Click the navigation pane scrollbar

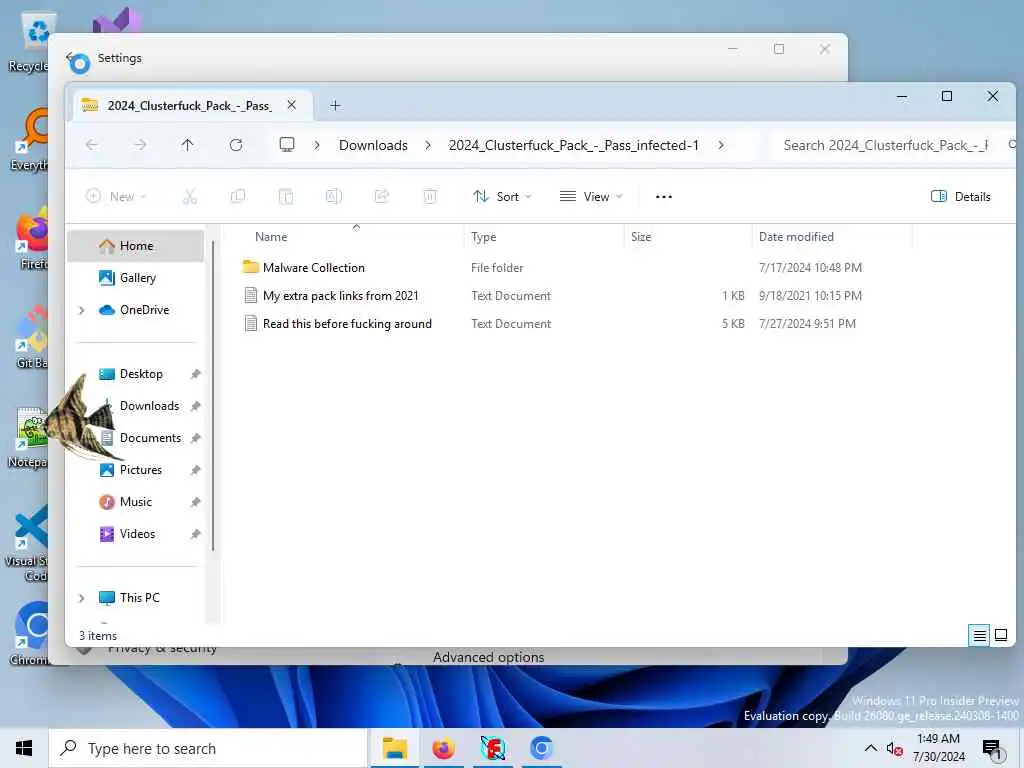click(213, 396)
